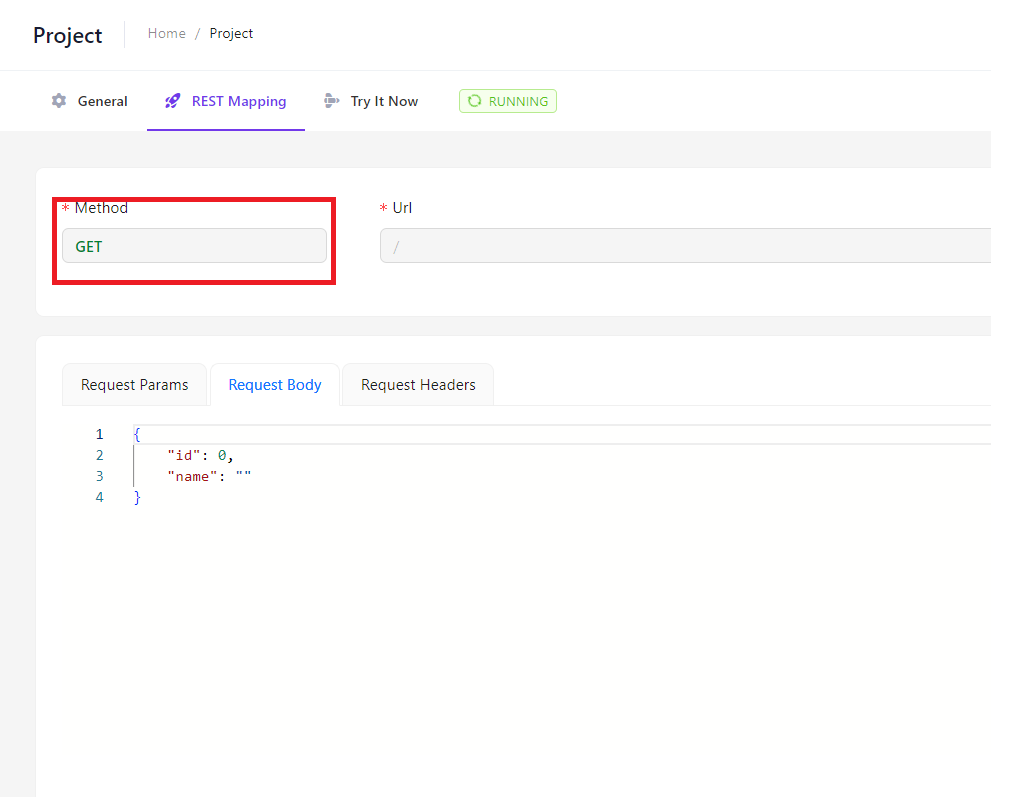The height and width of the screenshot is (797, 1029).
Task: Select the Request Body tab
Action: (275, 385)
